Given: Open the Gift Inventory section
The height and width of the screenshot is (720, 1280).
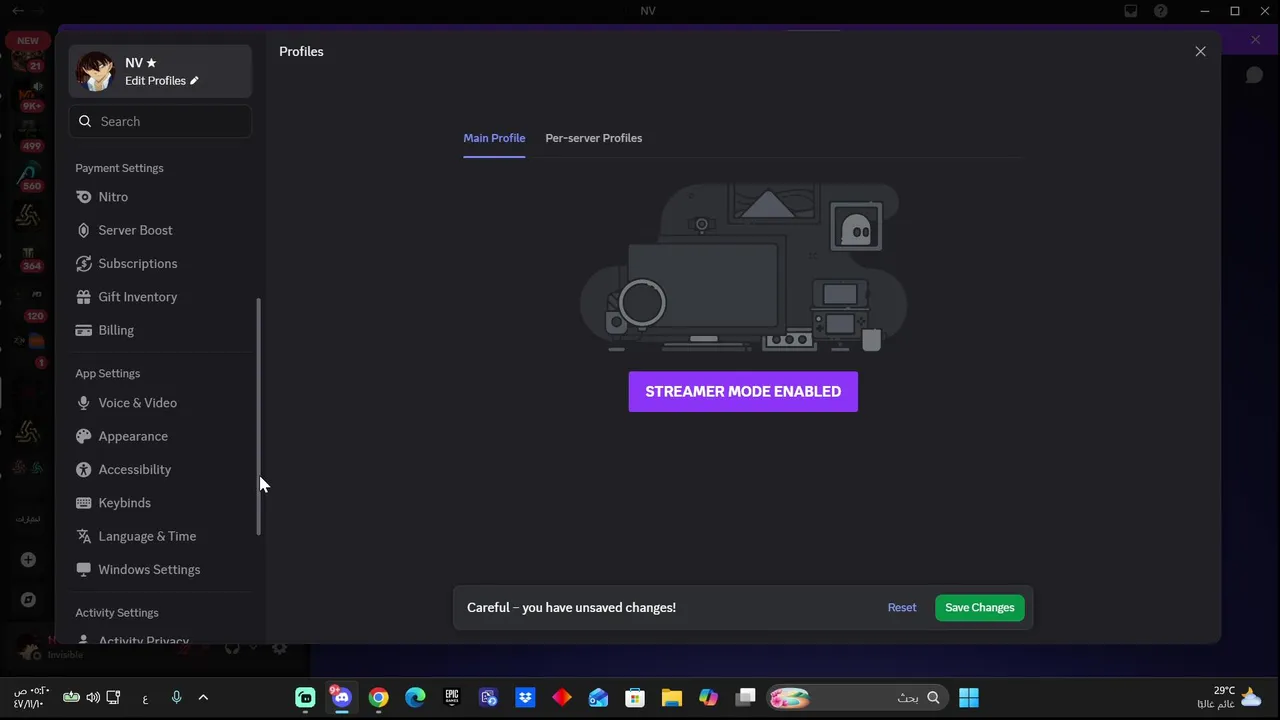Looking at the screenshot, I should (160, 297).
